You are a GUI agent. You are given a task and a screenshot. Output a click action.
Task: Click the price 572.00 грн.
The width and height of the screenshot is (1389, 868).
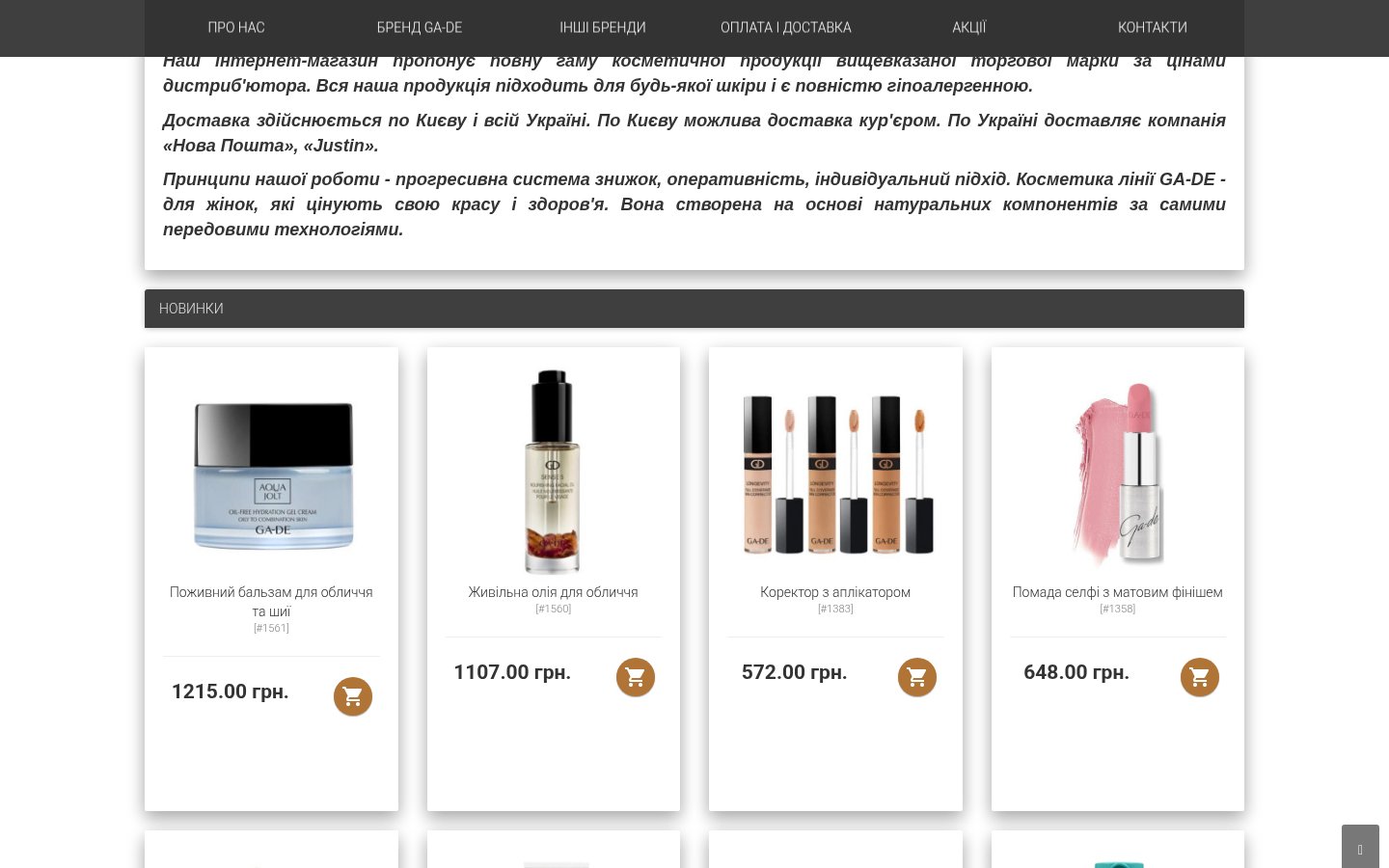[x=795, y=672]
